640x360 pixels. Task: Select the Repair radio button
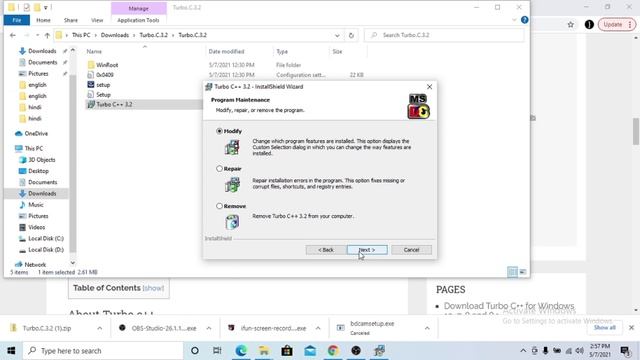tap(220, 169)
